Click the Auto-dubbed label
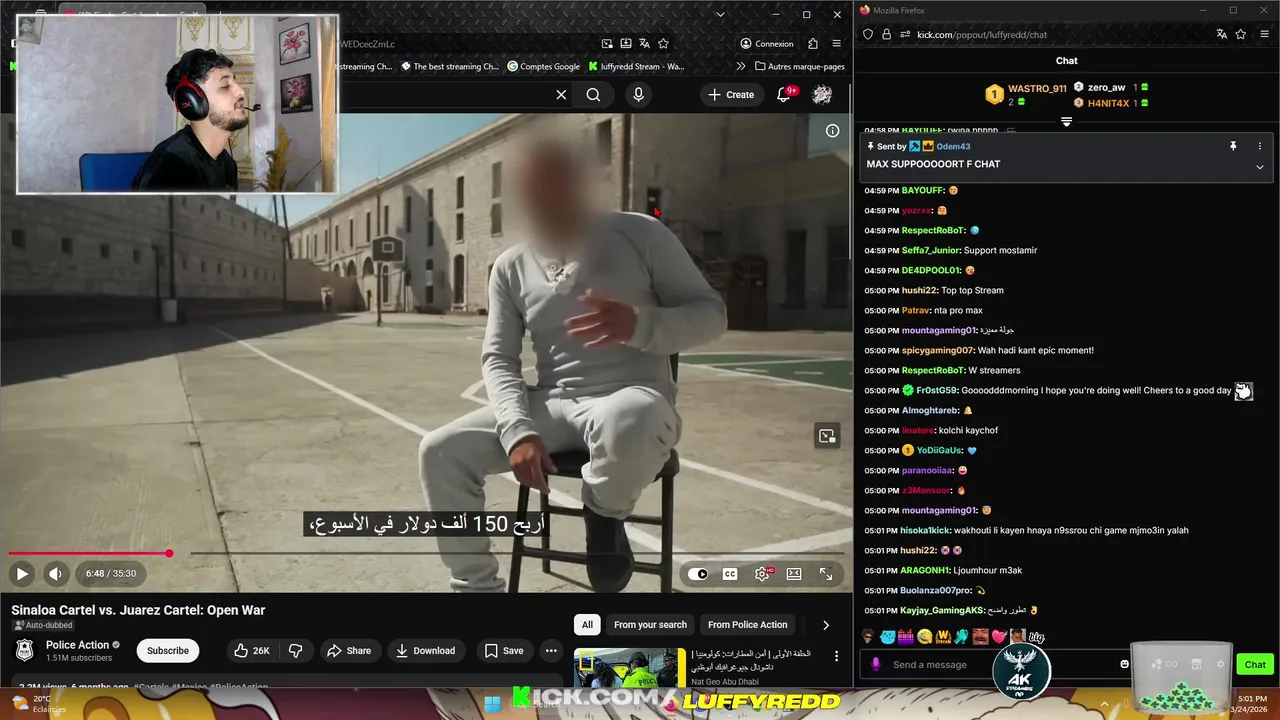Viewport: 1280px width, 720px height. tap(41, 626)
